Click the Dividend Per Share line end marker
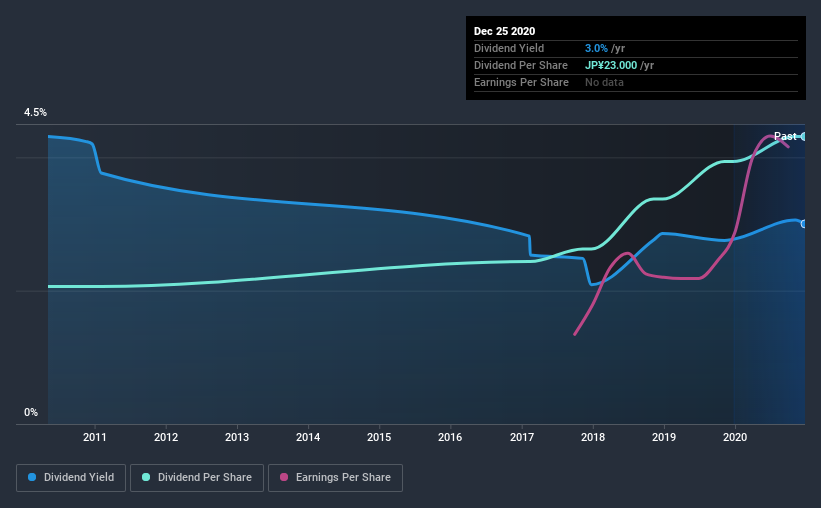 coord(804,137)
